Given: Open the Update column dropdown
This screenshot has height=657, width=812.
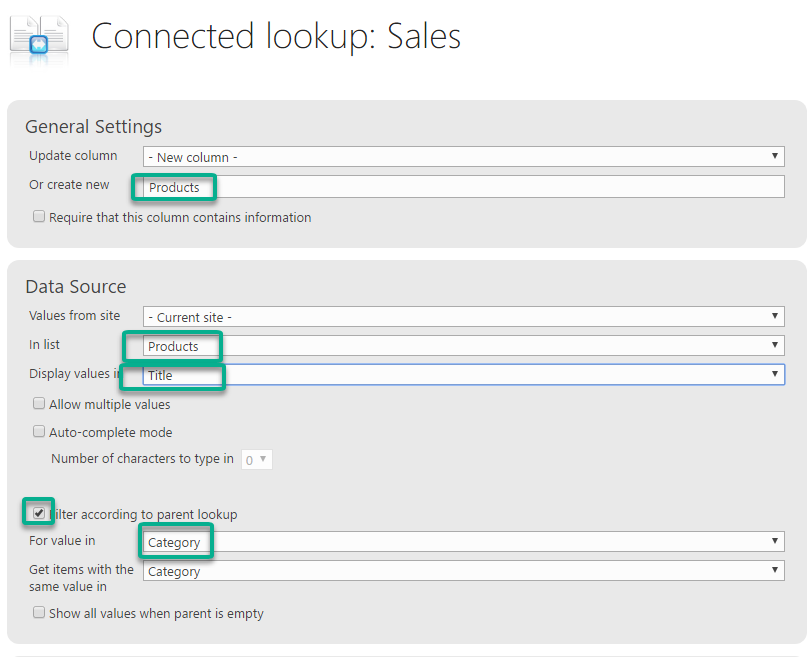Looking at the screenshot, I should click(463, 156).
